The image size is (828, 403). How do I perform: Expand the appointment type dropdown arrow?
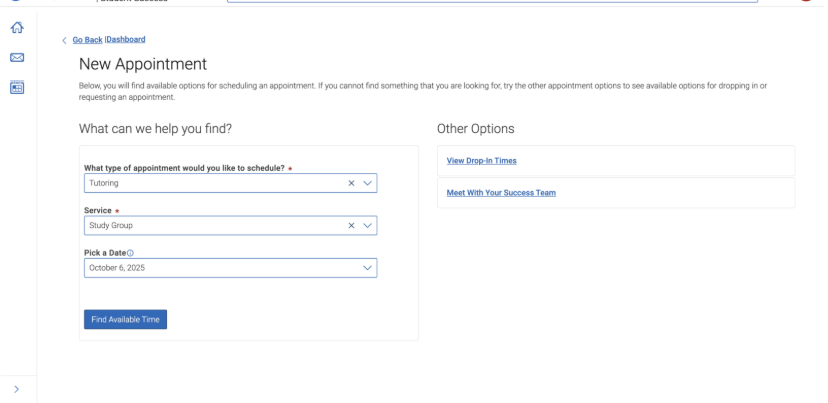pyautogui.click(x=368, y=183)
